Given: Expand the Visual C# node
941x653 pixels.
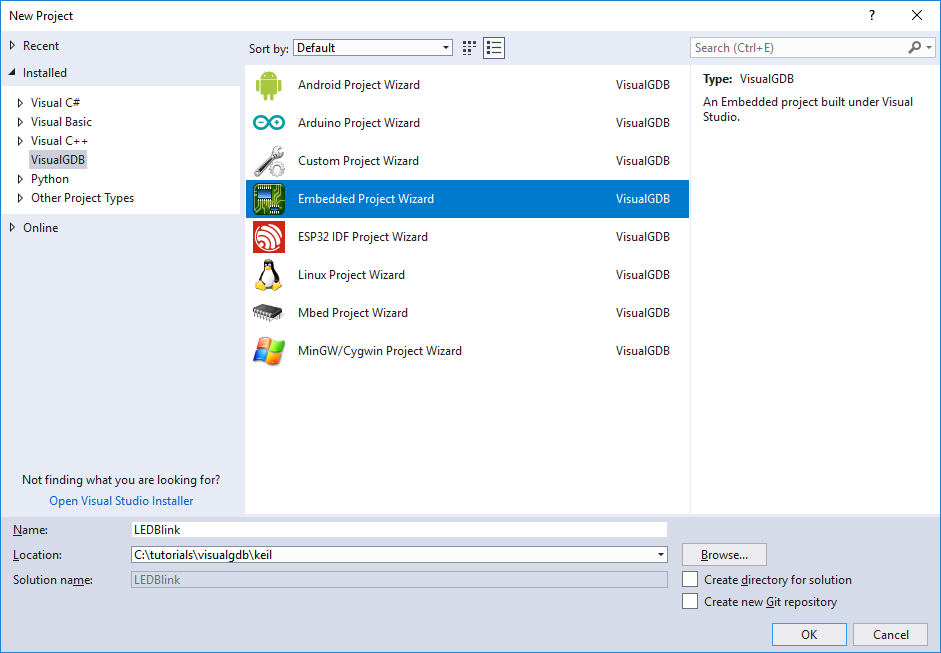Looking at the screenshot, I should [20, 103].
